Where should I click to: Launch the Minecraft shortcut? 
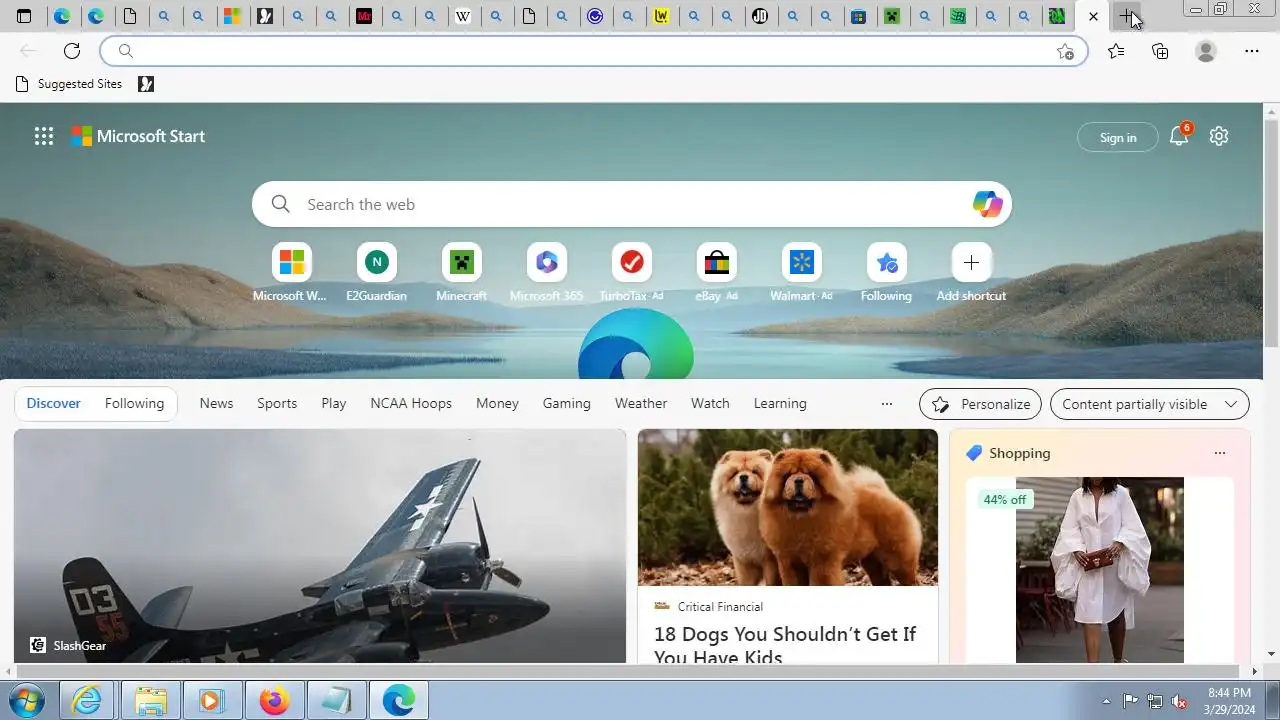(x=461, y=273)
